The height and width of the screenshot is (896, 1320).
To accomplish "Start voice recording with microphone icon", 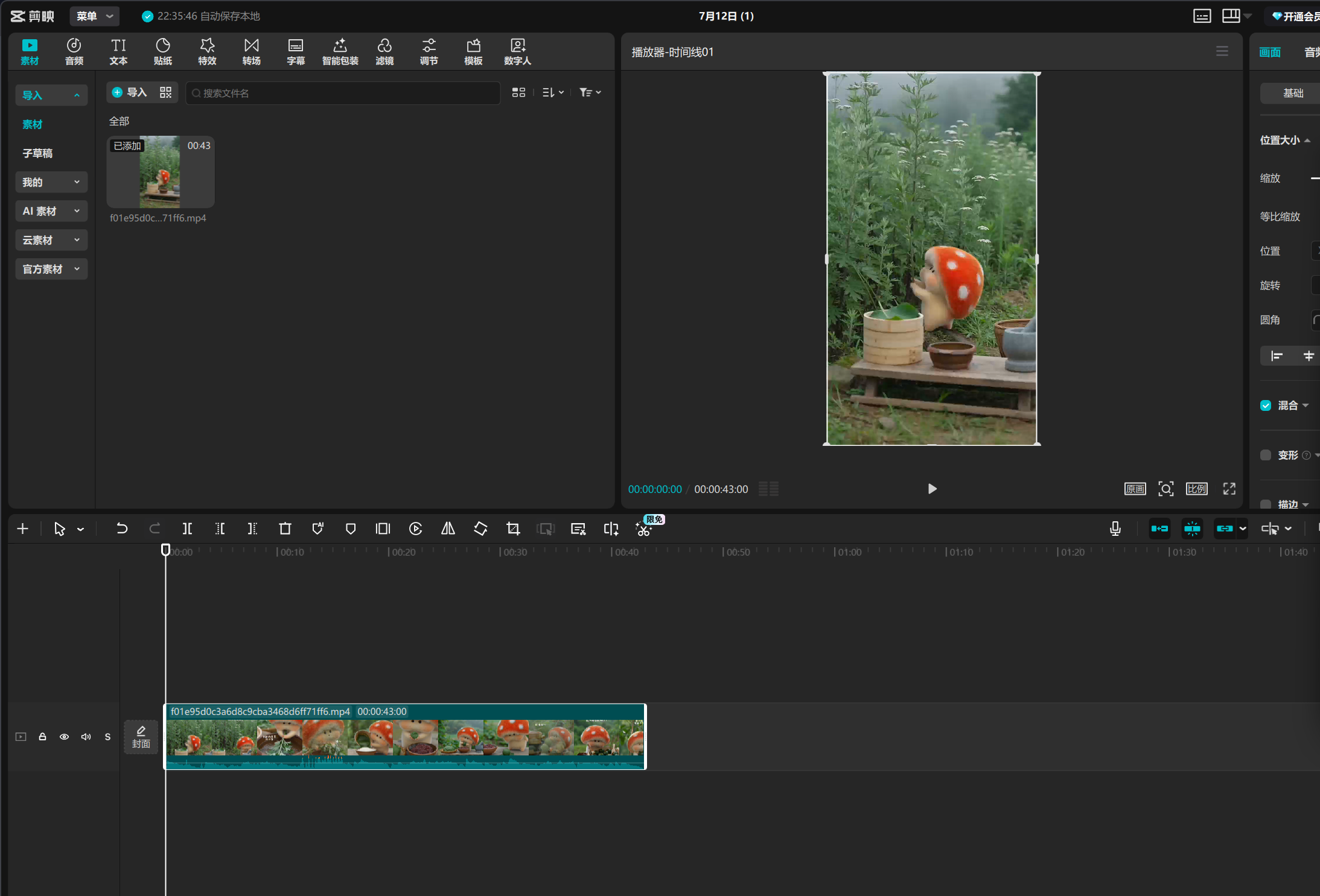I will pos(1115,529).
